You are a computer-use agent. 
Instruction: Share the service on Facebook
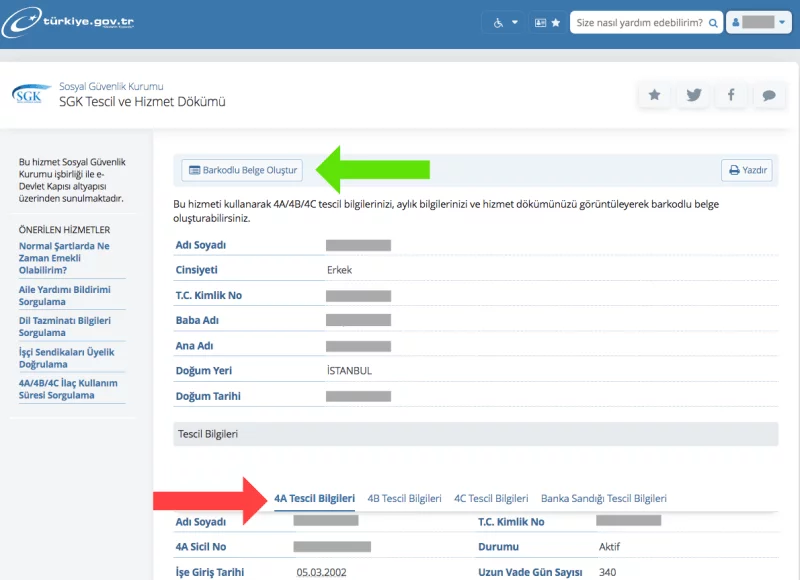pyautogui.click(x=731, y=95)
